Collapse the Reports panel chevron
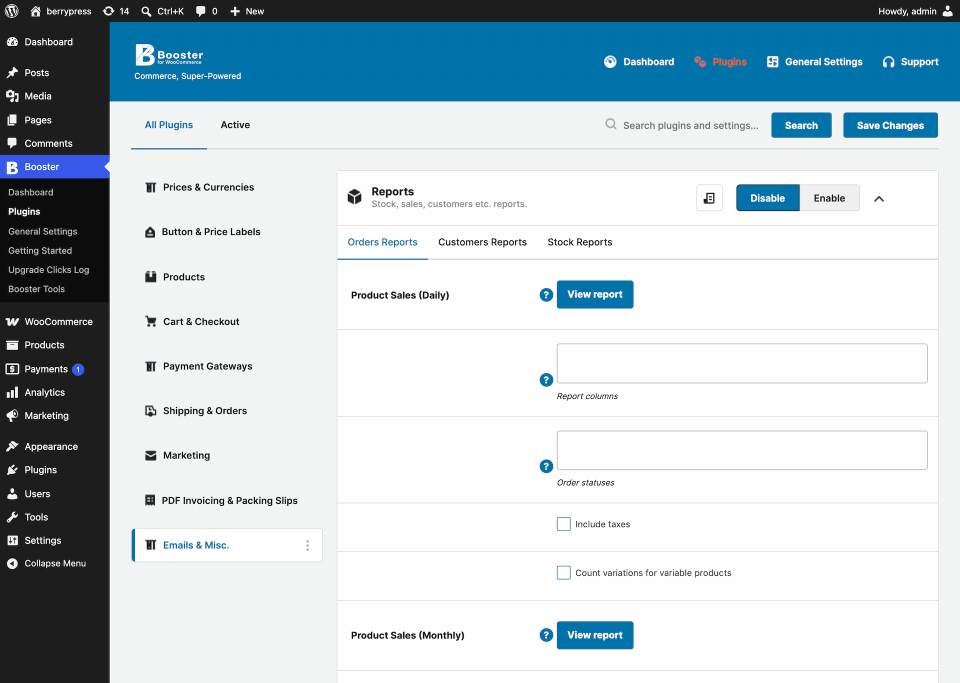The width and height of the screenshot is (960, 683). 879,198
